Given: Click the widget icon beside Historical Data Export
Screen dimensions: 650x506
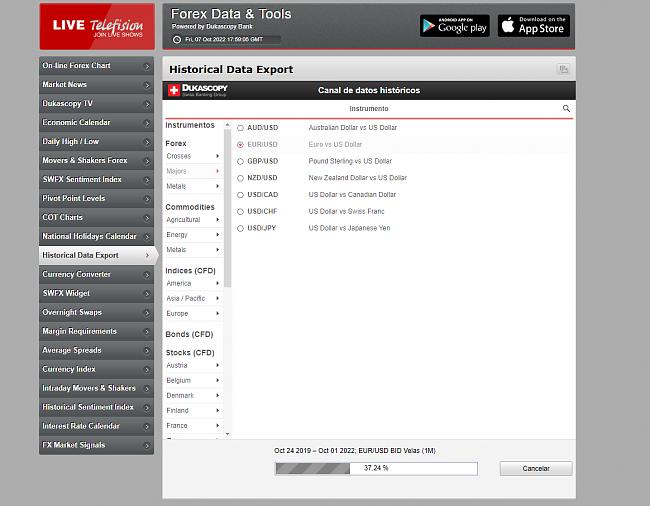Looking at the screenshot, I should (x=563, y=69).
